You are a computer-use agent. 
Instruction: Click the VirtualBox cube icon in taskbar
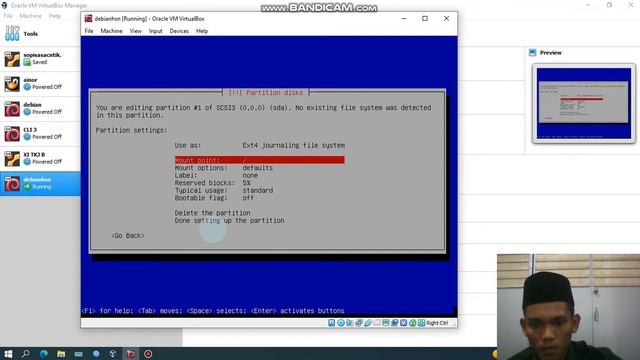point(113,354)
